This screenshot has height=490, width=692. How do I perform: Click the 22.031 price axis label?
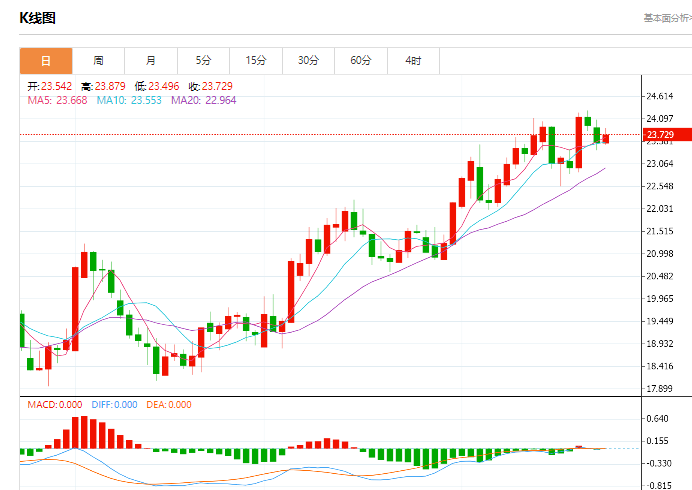[x=660, y=209]
